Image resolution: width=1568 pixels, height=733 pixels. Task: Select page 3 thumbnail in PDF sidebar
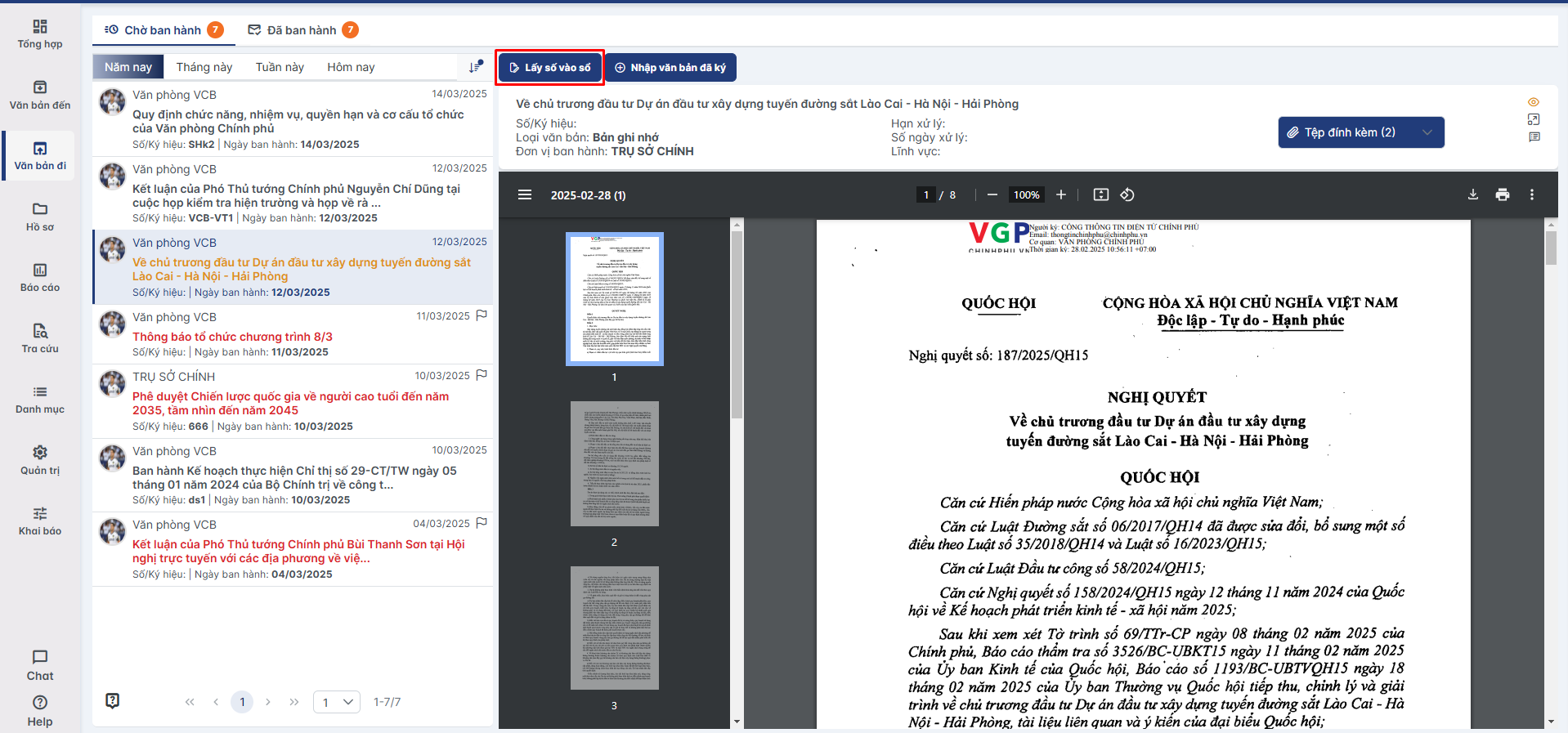[614, 628]
